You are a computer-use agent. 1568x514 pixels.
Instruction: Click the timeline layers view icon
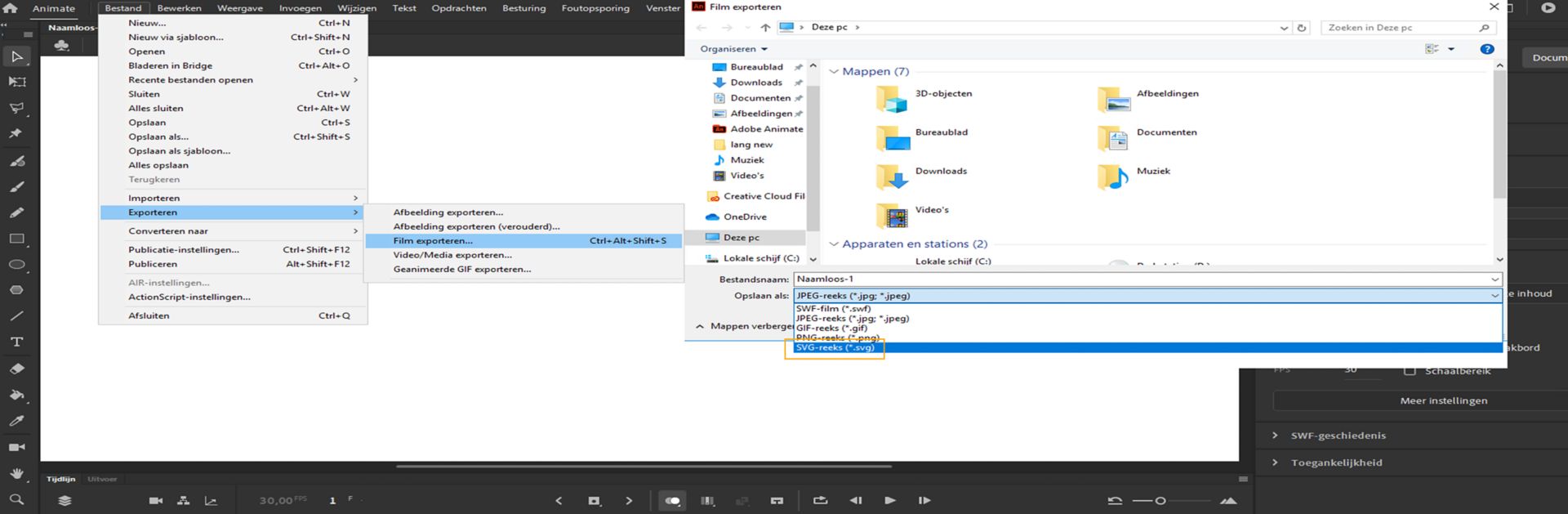click(x=65, y=501)
